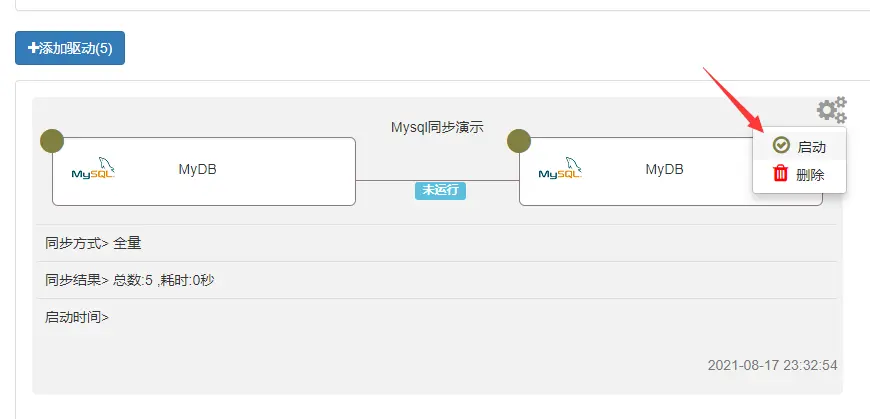This screenshot has width=870, height=419.
Task: Click the green check icon beside 启动
Action: (x=782, y=146)
